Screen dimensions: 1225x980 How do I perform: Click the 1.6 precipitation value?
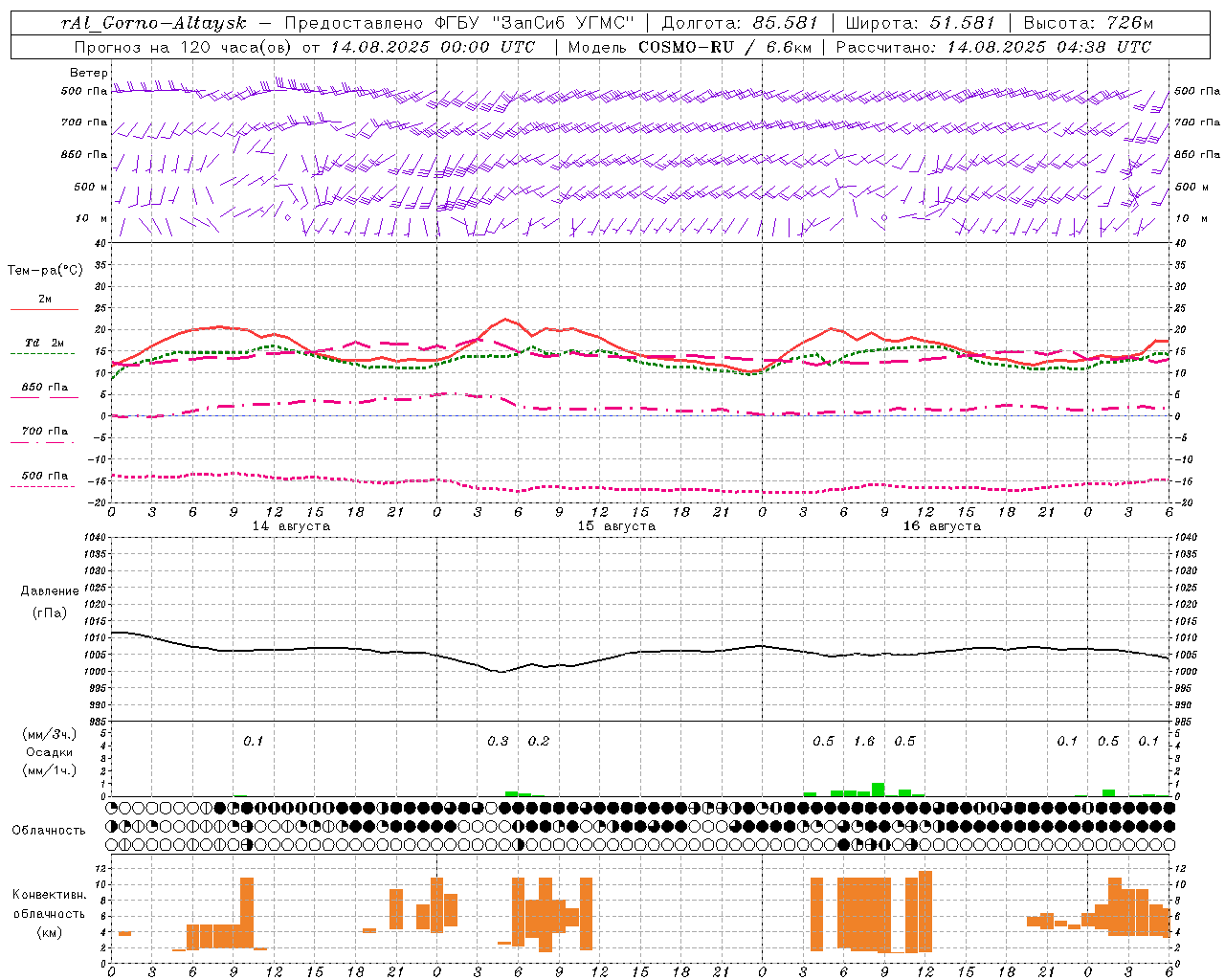[x=864, y=741]
